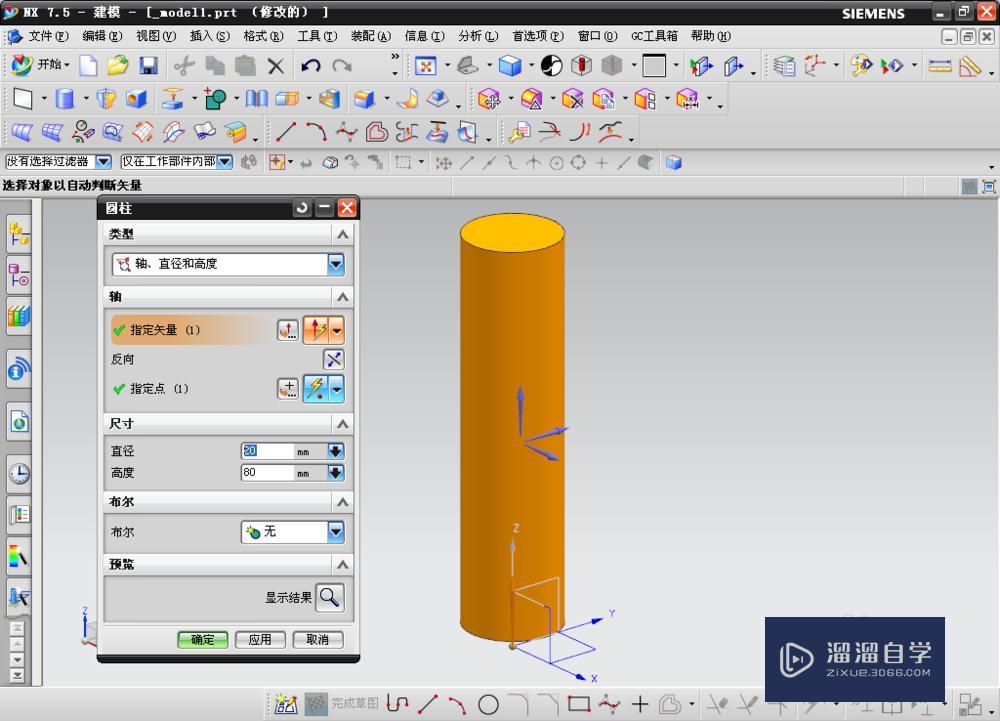The height and width of the screenshot is (721, 1000).
Task: Open the 编辑 menu
Action: click(x=102, y=36)
